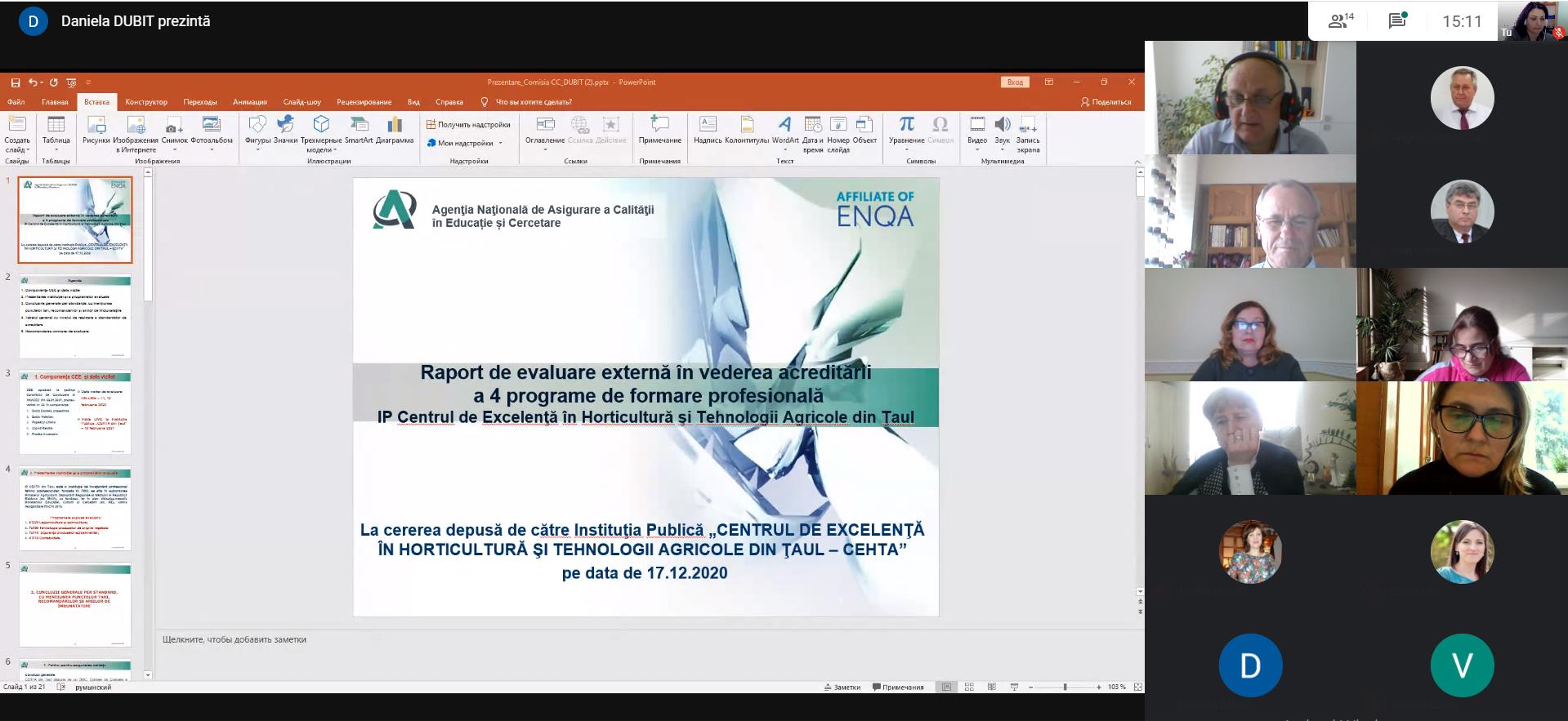Switch to Normal view in status bar

(x=946, y=688)
